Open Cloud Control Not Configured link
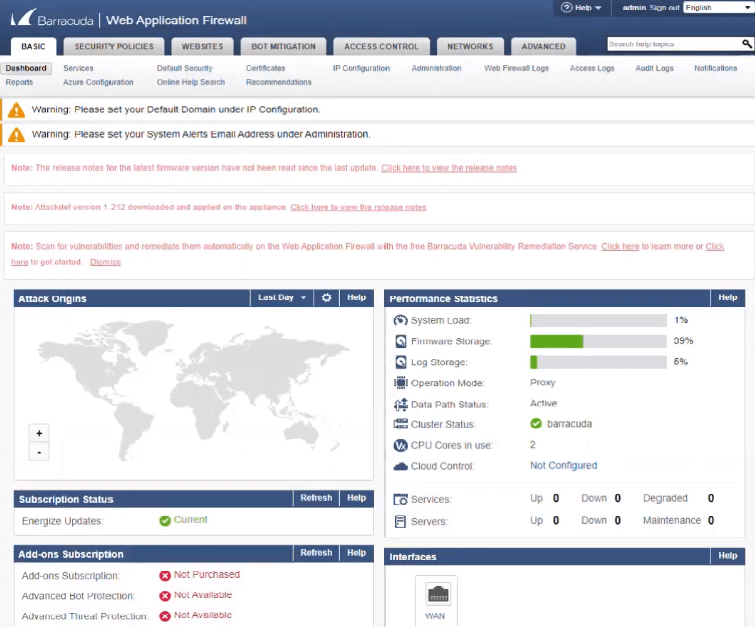755x627 pixels. pyautogui.click(x=563, y=466)
